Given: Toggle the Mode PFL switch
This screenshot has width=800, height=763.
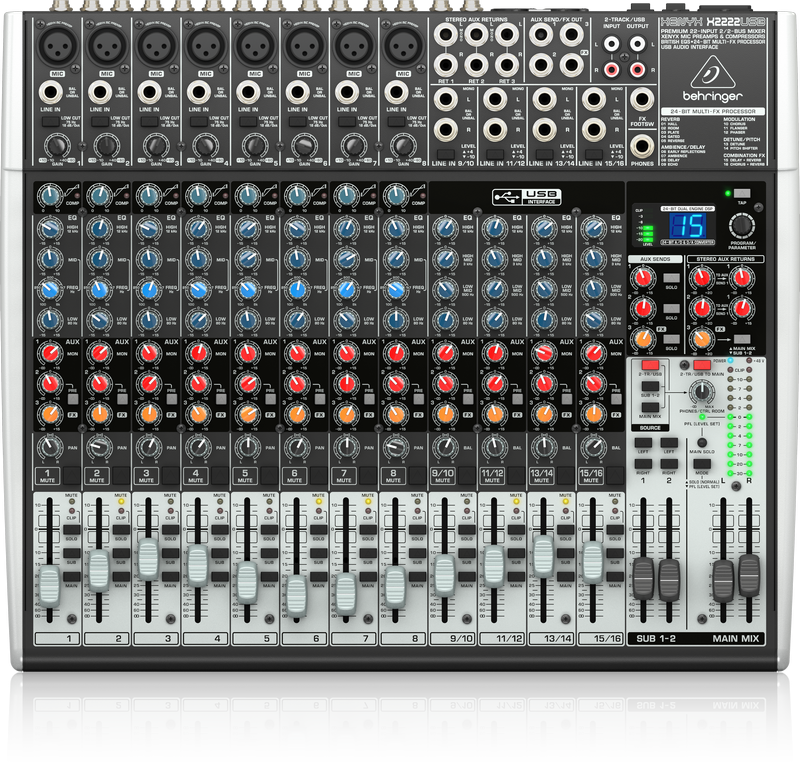Looking at the screenshot, I should (701, 465).
